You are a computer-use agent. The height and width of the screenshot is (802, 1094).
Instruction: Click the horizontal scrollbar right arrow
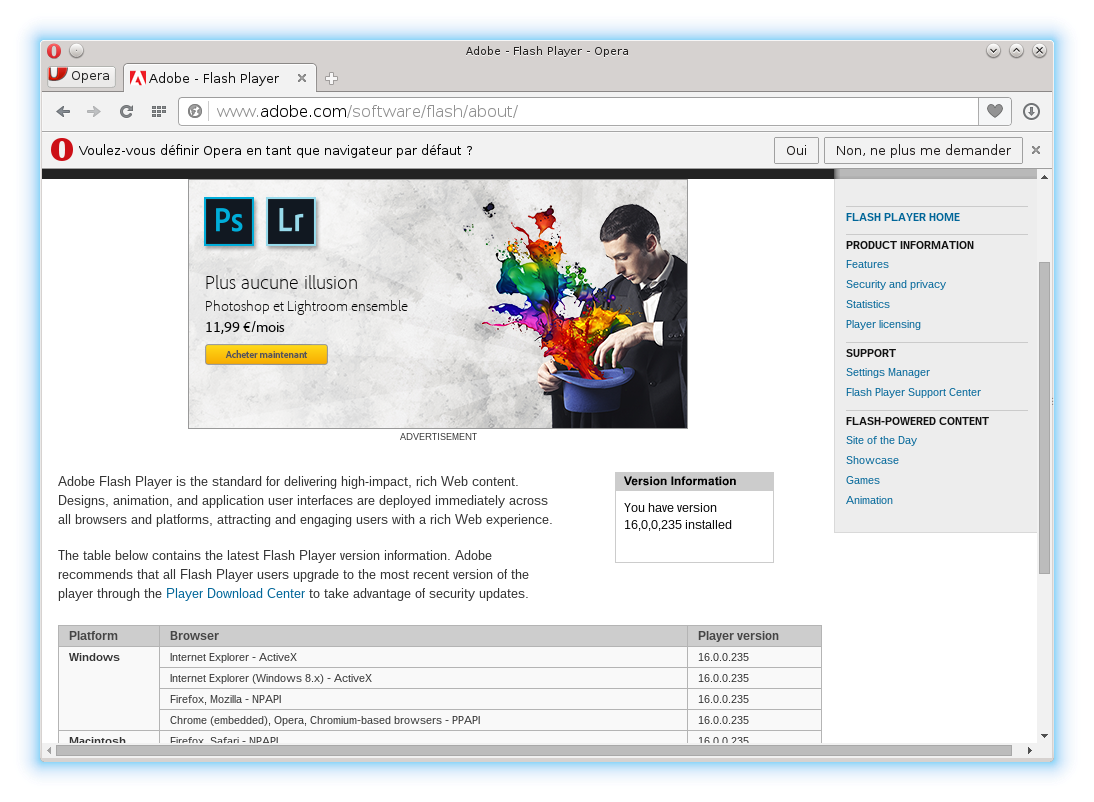(1030, 750)
